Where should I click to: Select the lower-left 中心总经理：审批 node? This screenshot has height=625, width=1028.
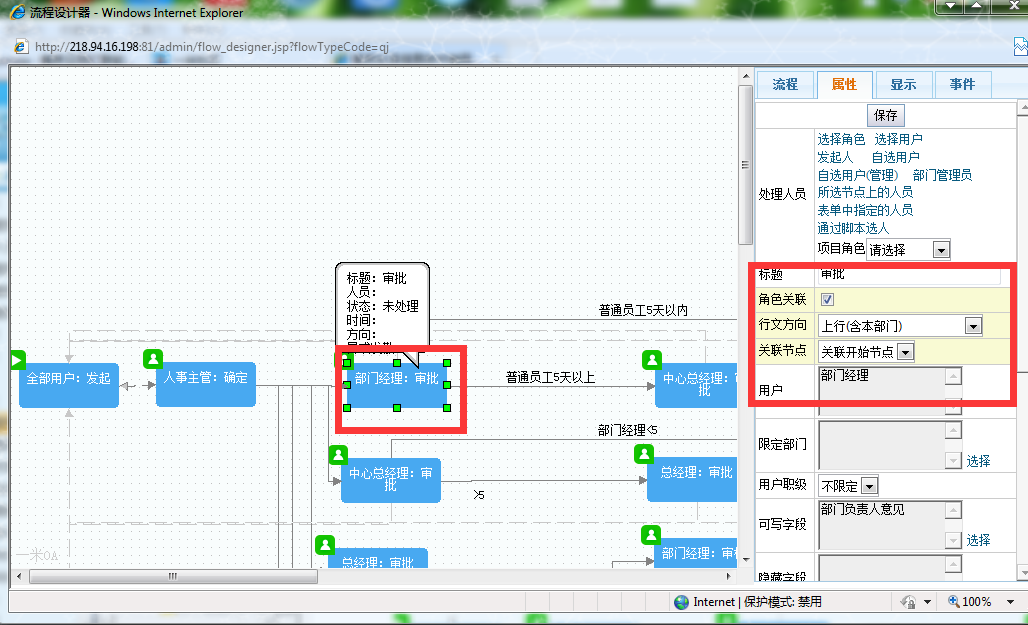point(391,481)
